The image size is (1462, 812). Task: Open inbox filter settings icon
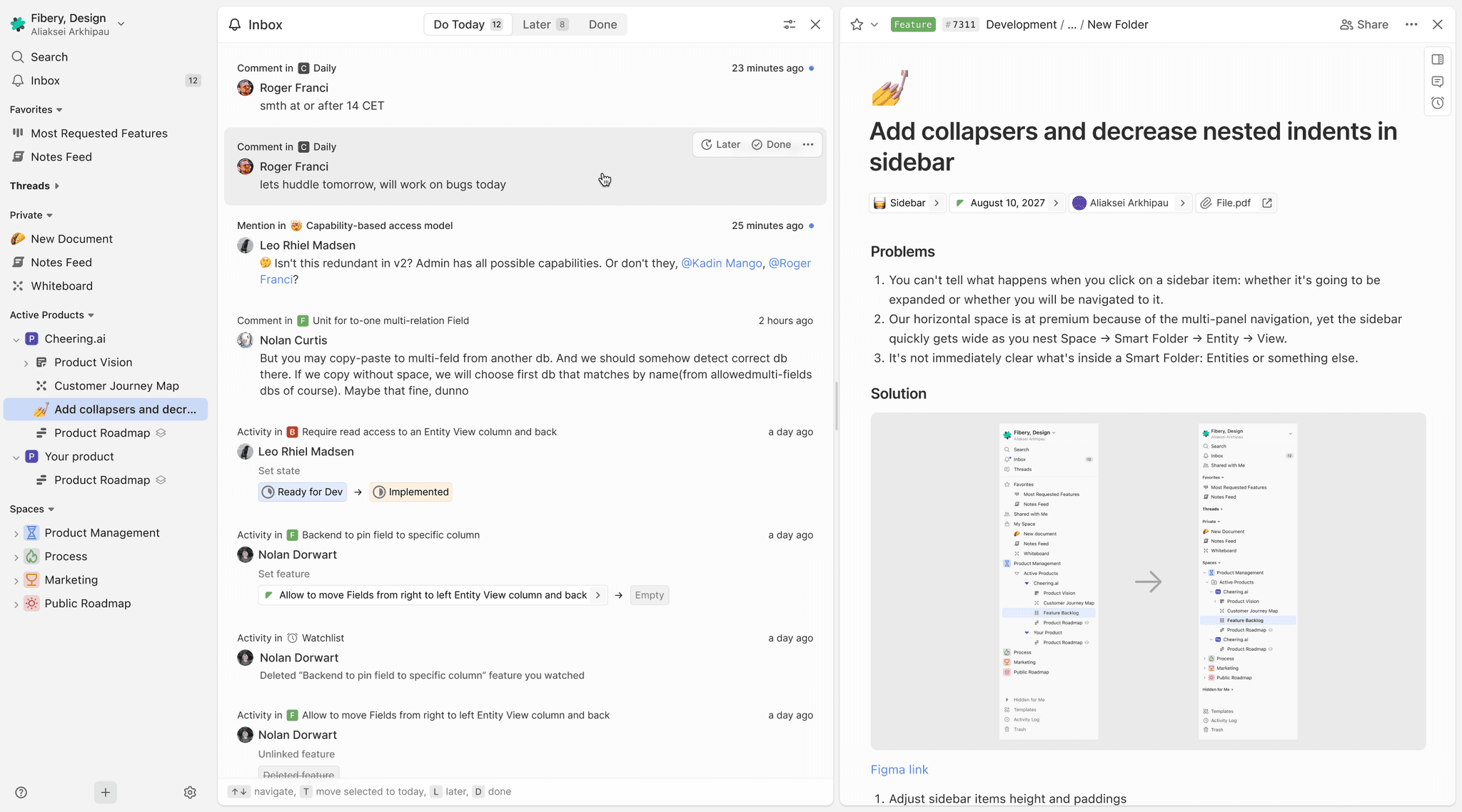tap(789, 24)
